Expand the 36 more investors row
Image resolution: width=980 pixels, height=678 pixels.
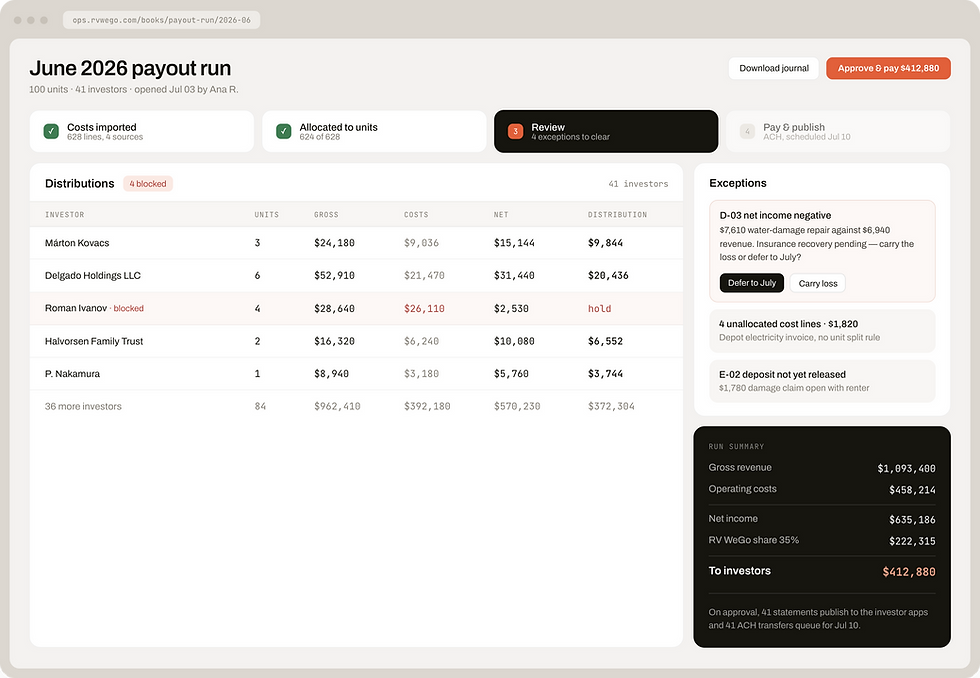pos(356,406)
